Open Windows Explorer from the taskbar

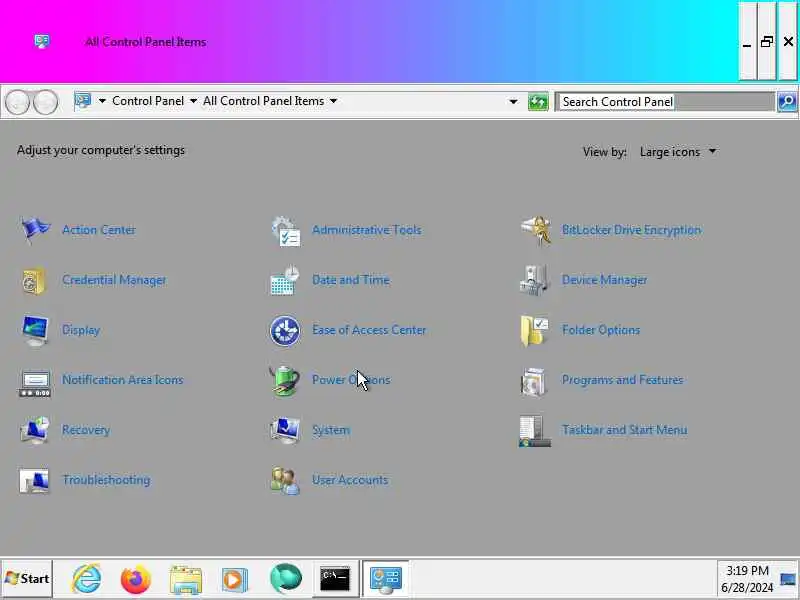tap(186, 580)
